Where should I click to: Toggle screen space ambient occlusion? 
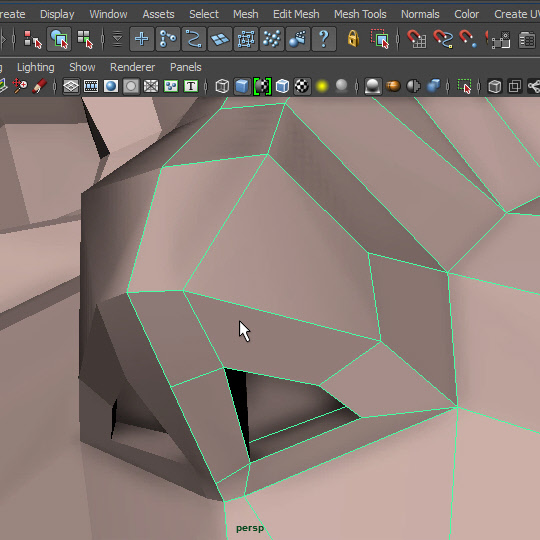pyautogui.click(x=373, y=86)
